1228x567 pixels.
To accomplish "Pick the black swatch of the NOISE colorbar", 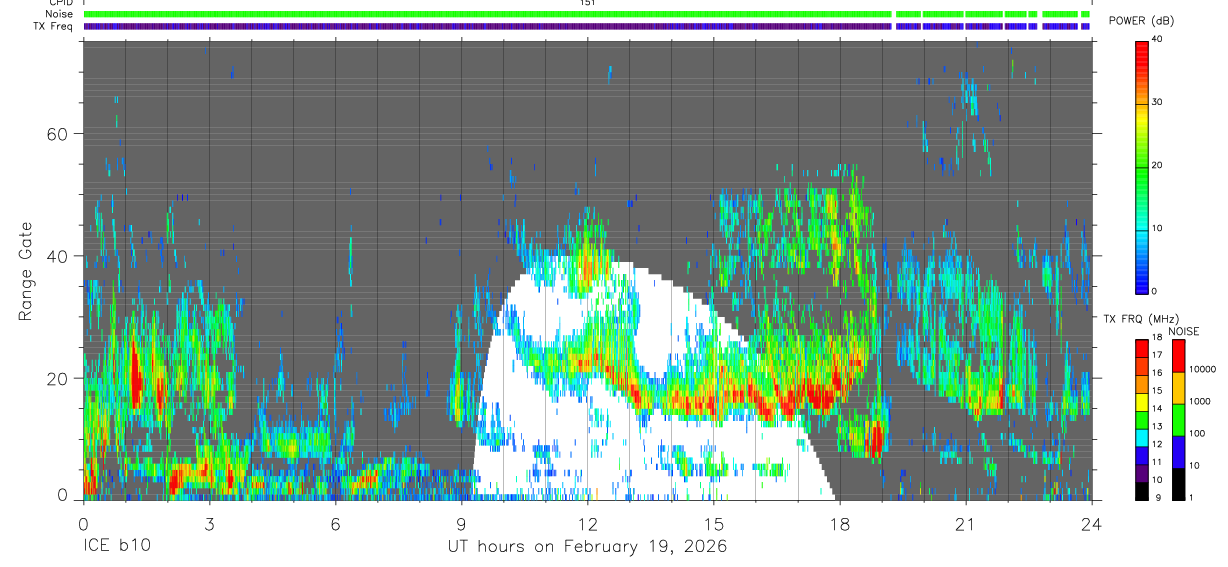I will [x=1178, y=483].
